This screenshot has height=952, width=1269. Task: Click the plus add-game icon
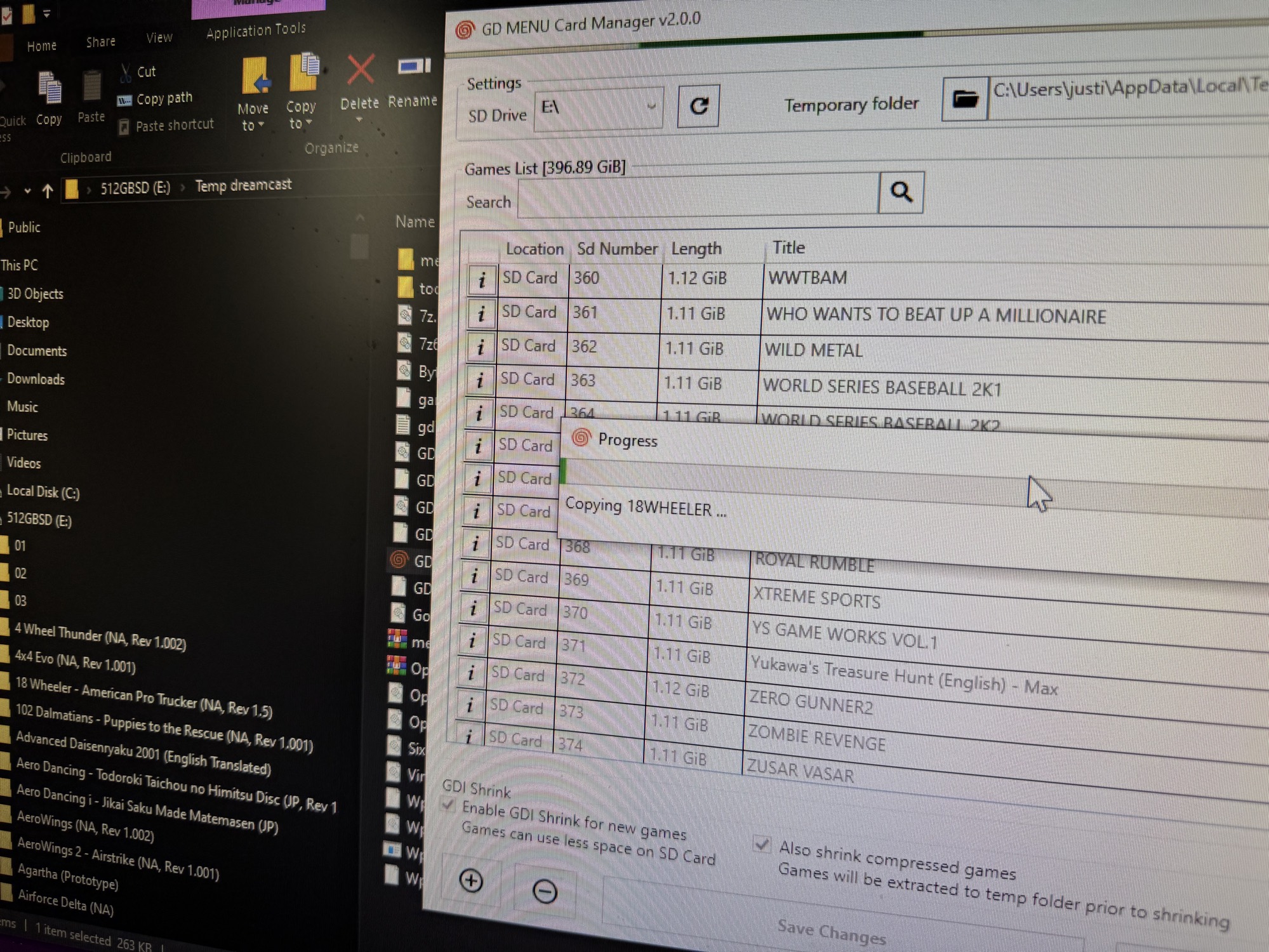(x=471, y=881)
